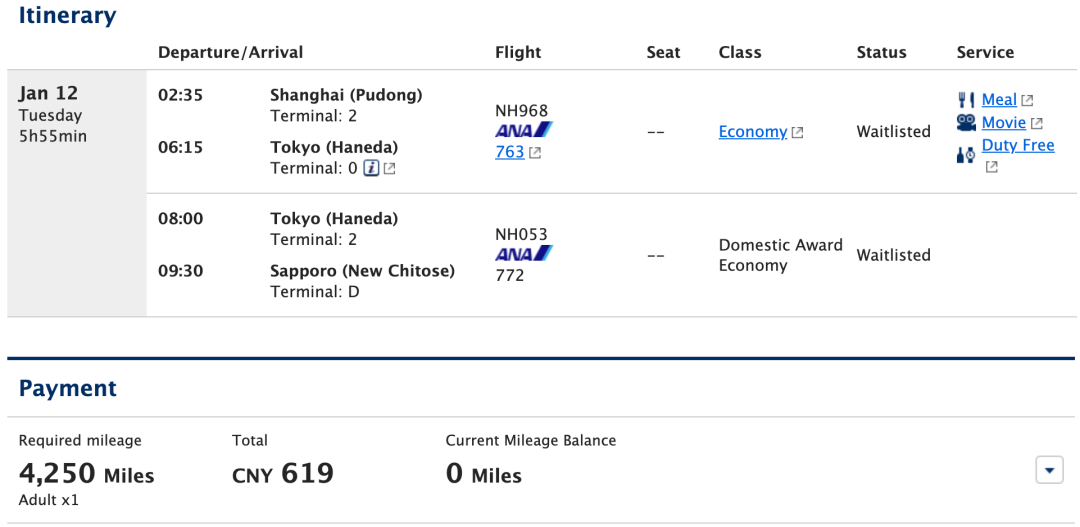Screen dimensions: 1080x527
Task: Click the Haneda terminal info icon
Action: (x=371, y=168)
